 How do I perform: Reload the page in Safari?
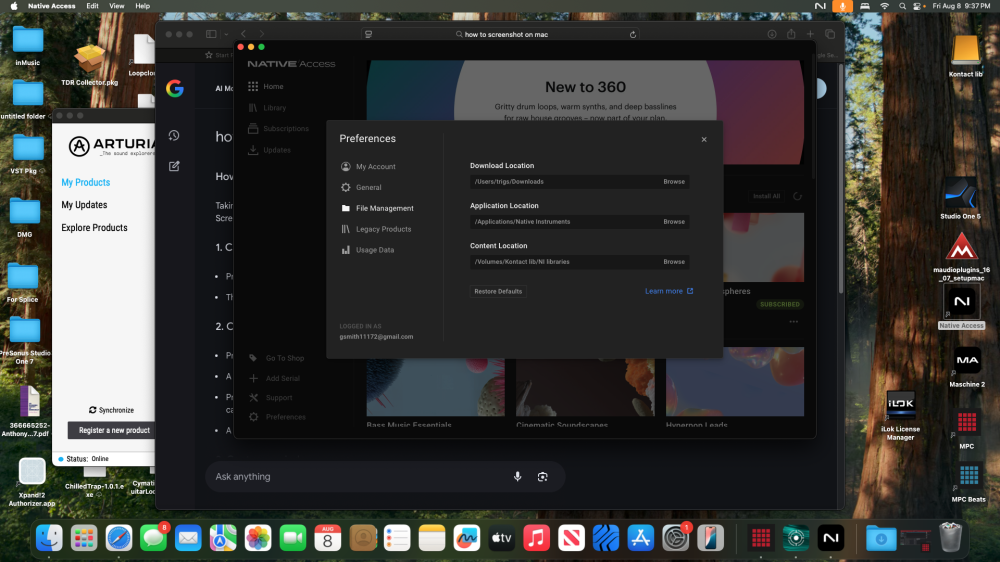click(x=633, y=34)
